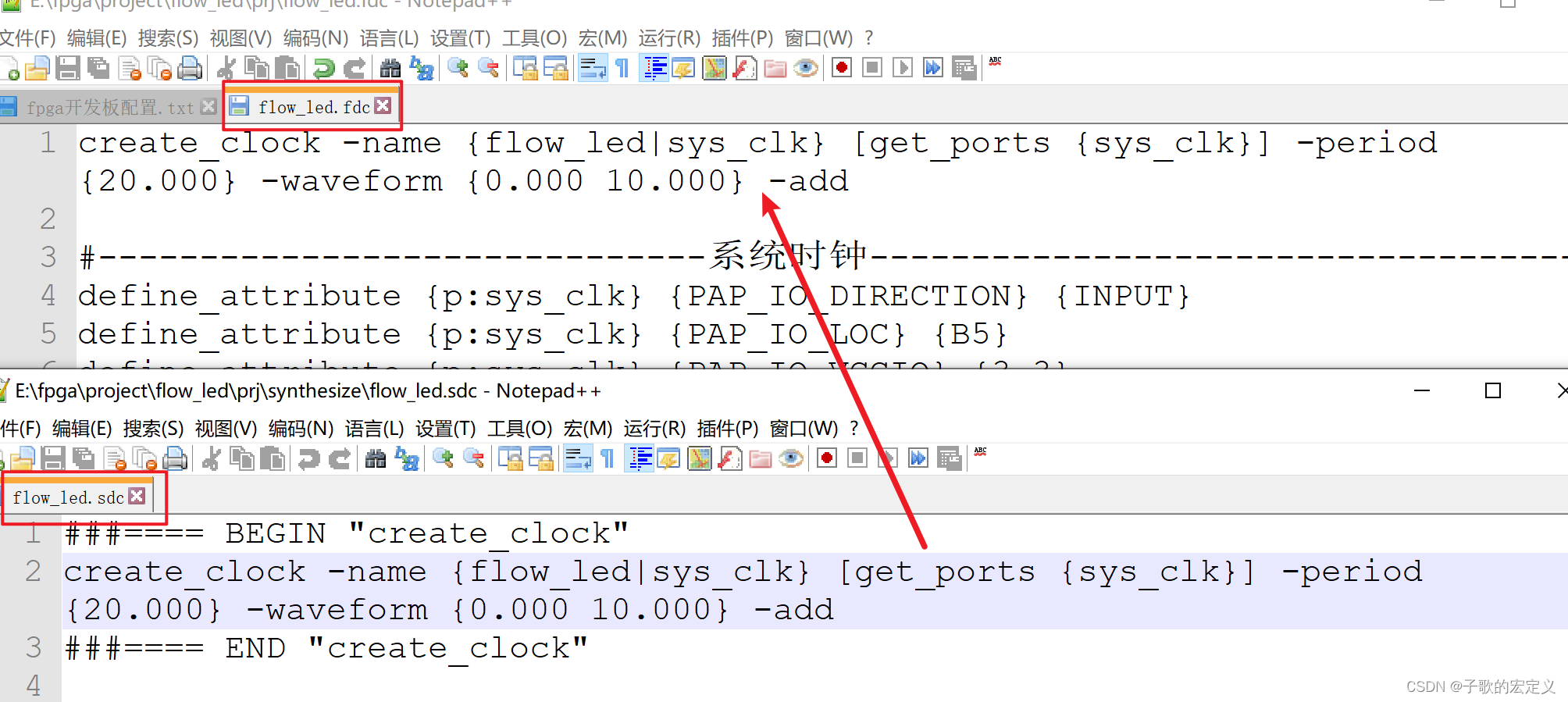Toggle horizontal scroll sync in flow_led.fdc window

pos(556,69)
